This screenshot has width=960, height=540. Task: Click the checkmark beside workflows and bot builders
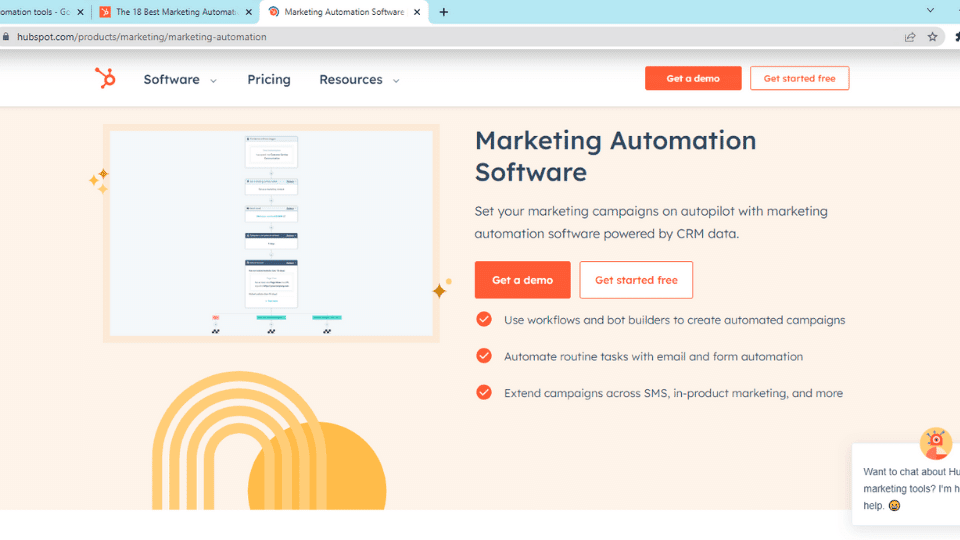484,319
